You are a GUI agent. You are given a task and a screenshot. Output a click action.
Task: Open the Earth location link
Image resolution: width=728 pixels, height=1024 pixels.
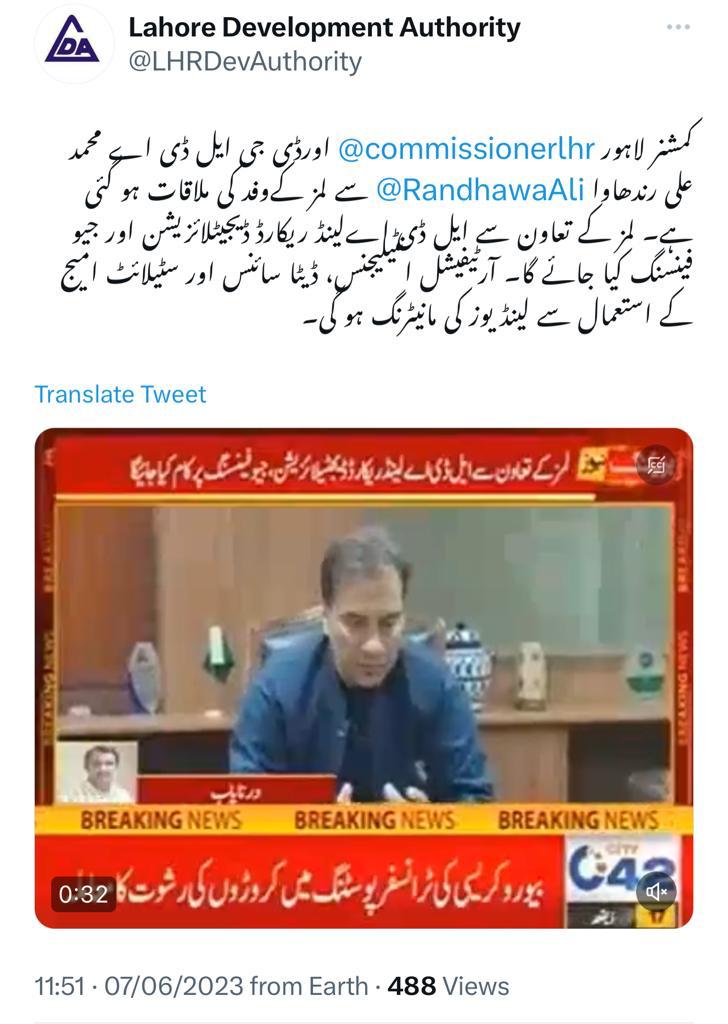click(x=338, y=986)
